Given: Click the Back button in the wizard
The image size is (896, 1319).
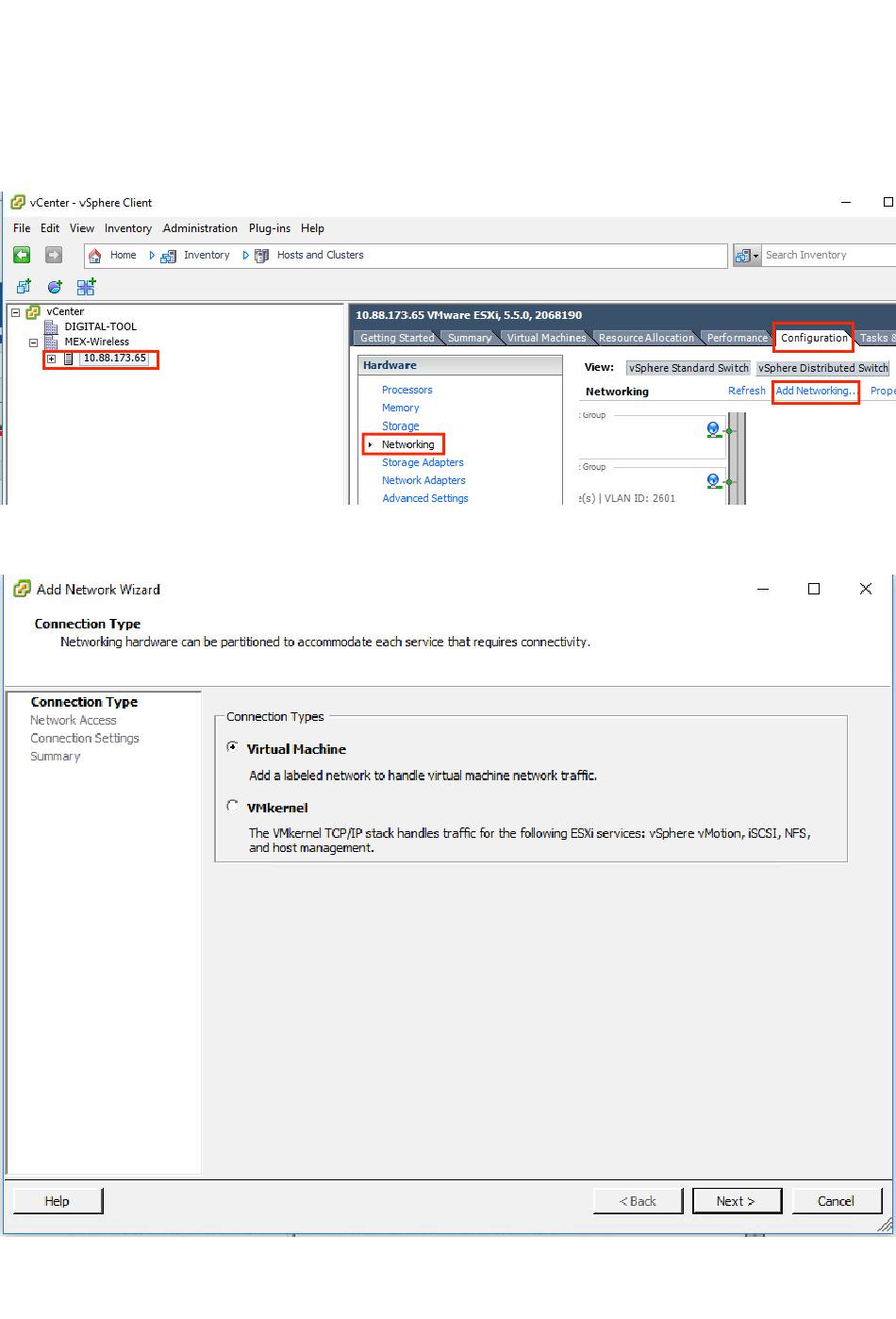Looking at the screenshot, I should (638, 1201).
